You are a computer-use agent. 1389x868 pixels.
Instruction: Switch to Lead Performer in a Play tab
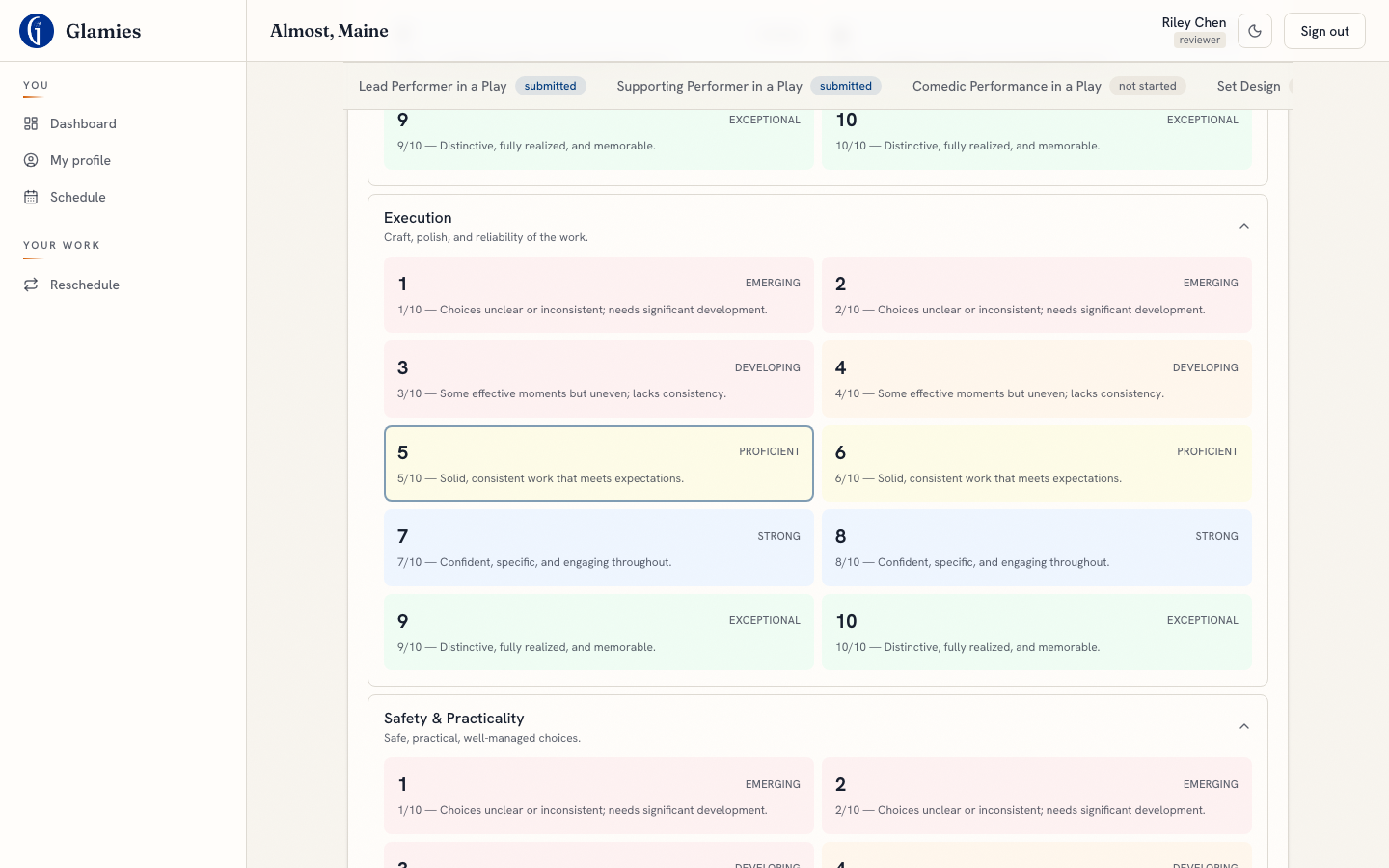[472, 86]
